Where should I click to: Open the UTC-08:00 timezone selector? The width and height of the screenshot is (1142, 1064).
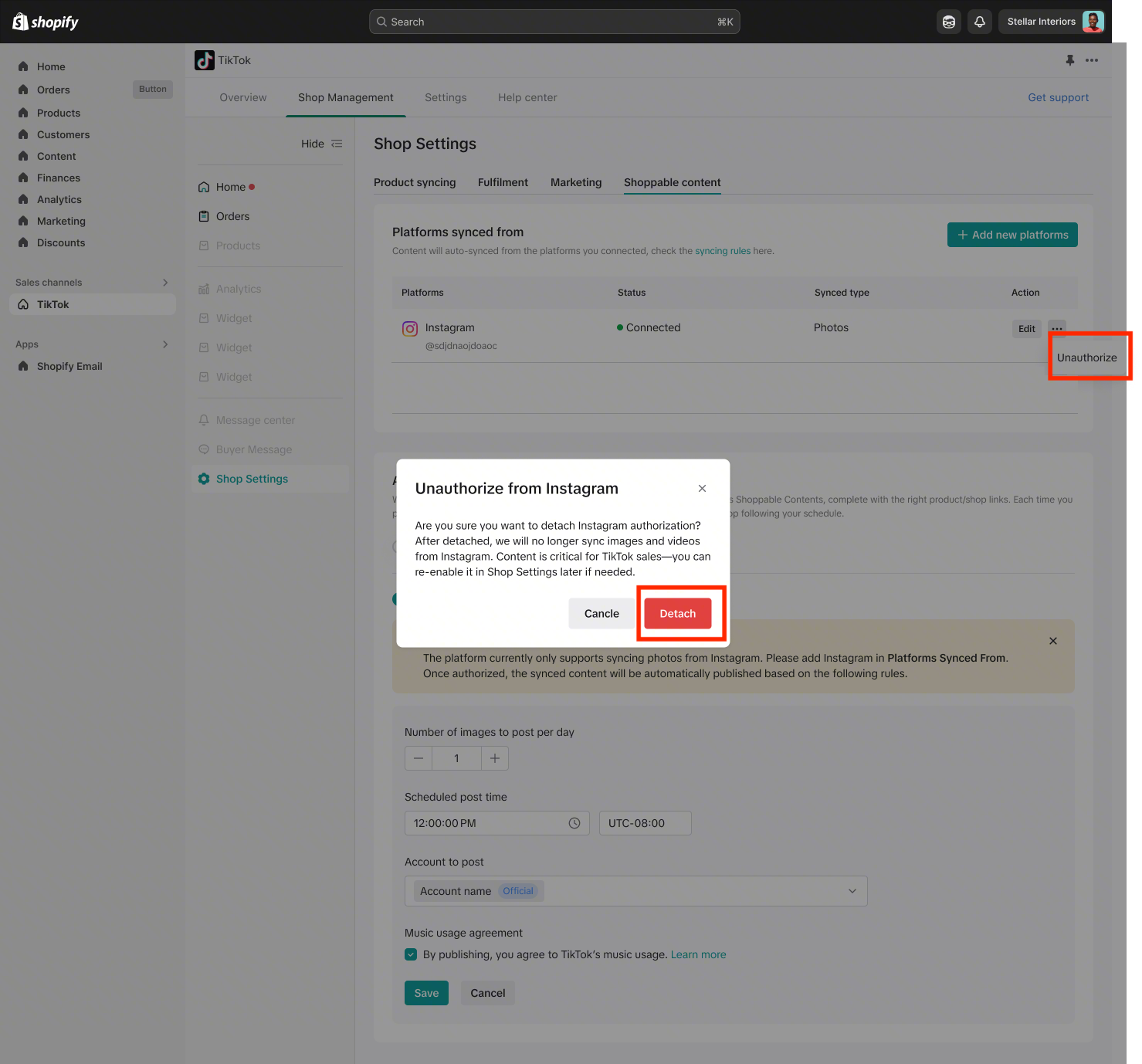point(646,823)
